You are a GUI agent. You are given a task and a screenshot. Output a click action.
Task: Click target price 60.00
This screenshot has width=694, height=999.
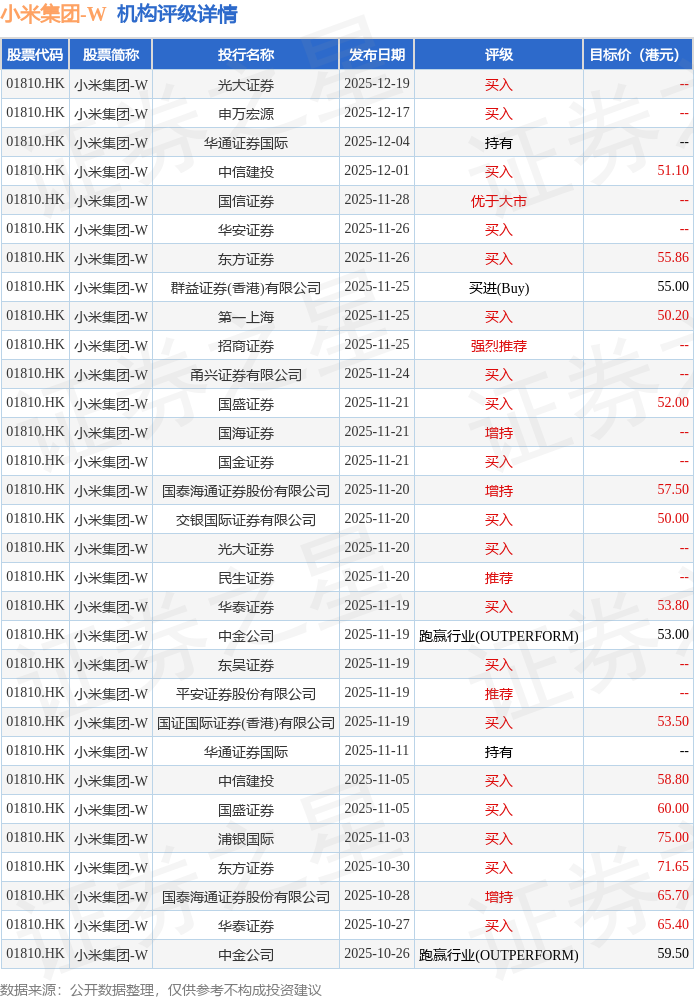click(x=673, y=809)
